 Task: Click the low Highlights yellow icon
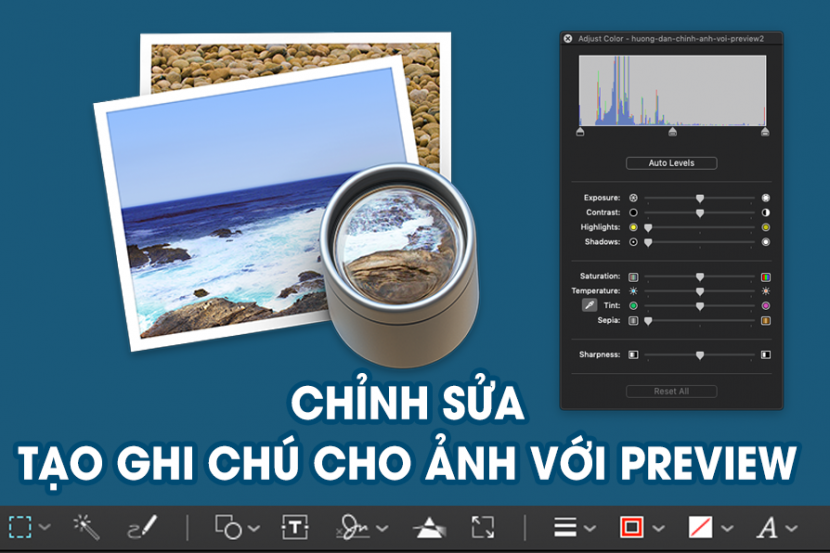tap(633, 228)
